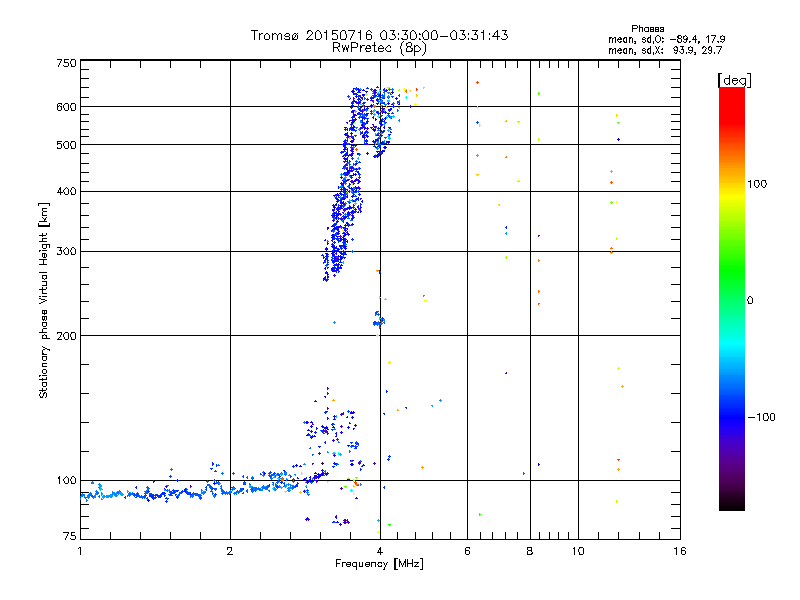Click the colorbar tick label '0'
This screenshot has width=800, height=600.
pos(750,301)
